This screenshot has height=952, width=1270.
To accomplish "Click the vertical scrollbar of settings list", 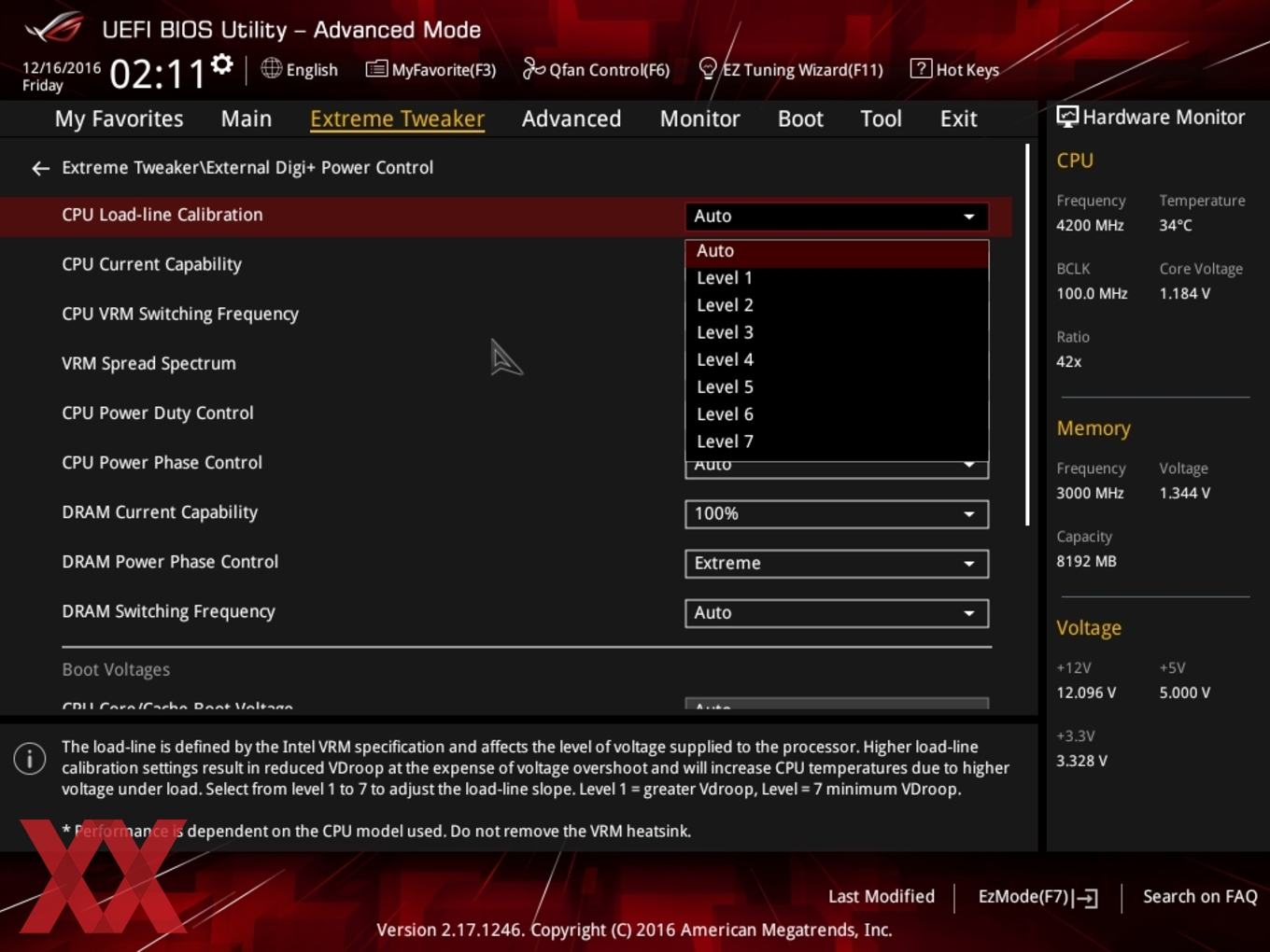I will pos(1027,334).
